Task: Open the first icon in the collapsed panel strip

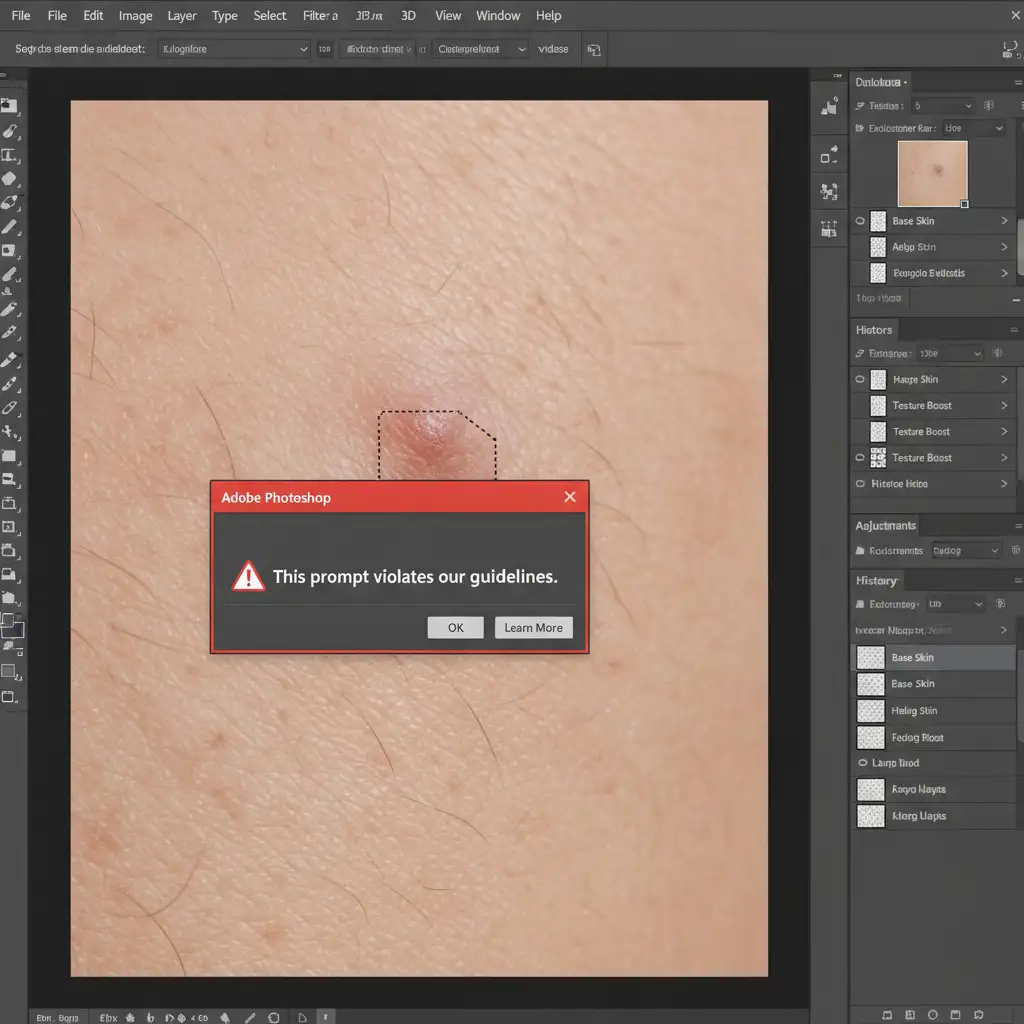Action: point(829,105)
